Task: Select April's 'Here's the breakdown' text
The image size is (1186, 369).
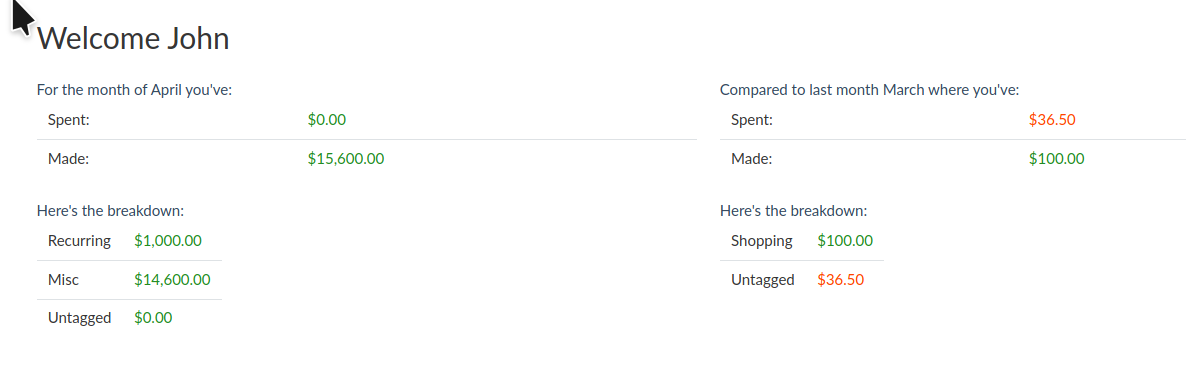Action: [x=110, y=210]
